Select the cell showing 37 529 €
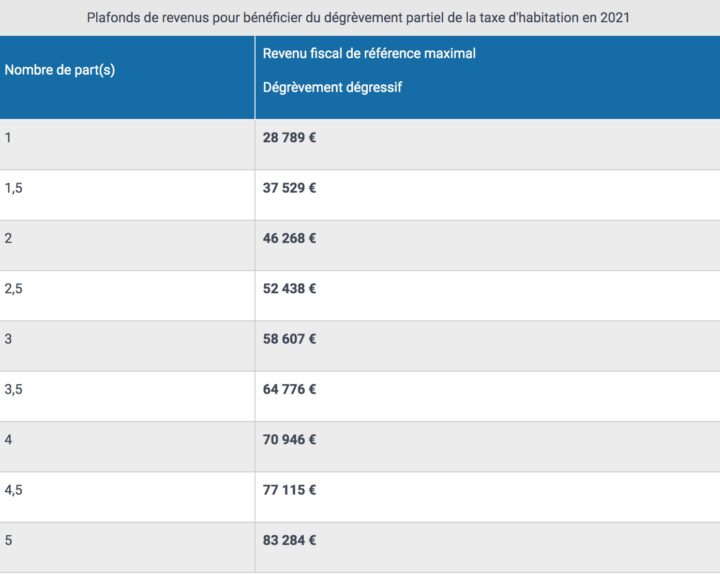720x574 pixels. click(x=290, y=188)
